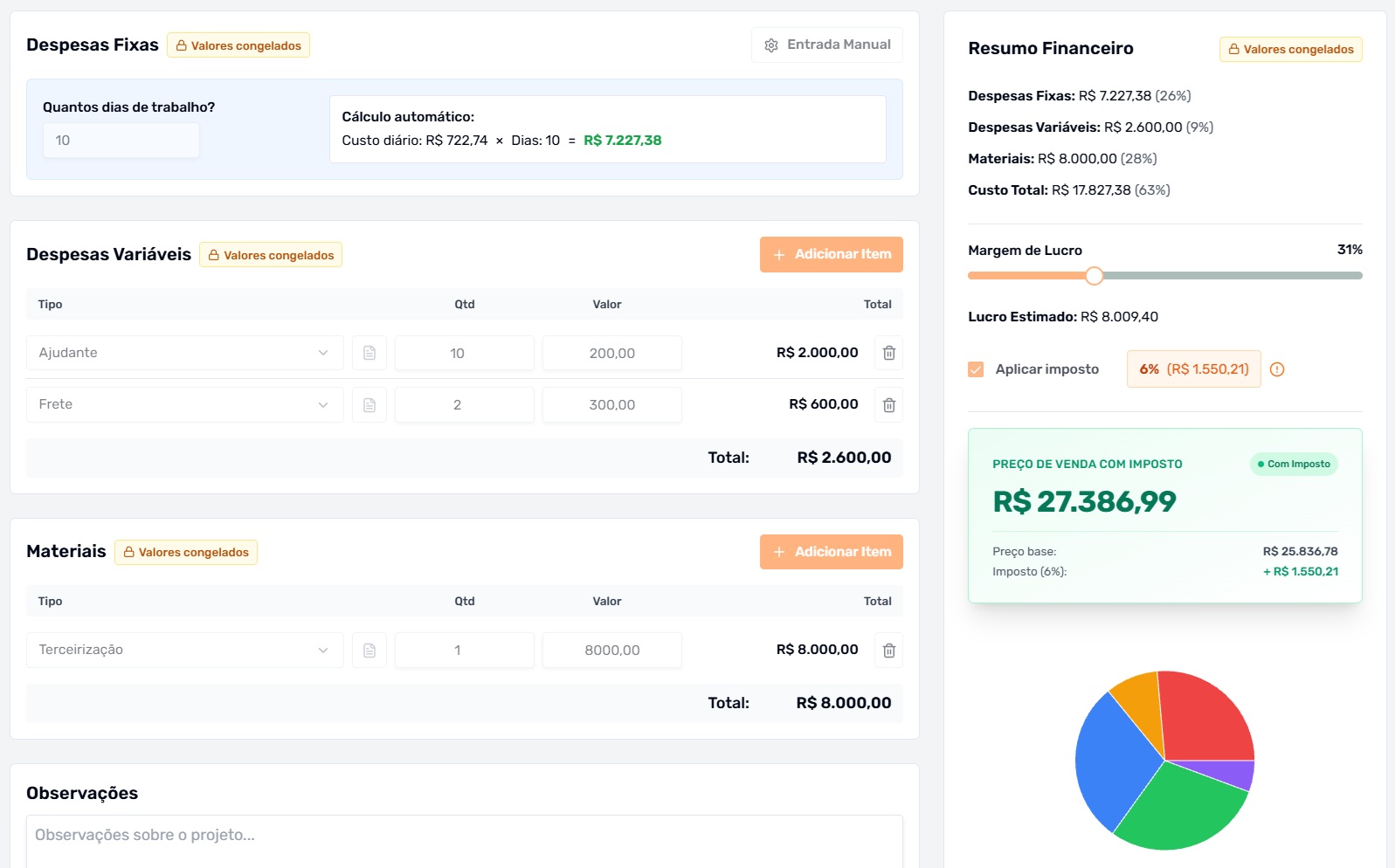Focus the Quantos dias de trabalho field
Screen dimensions: 1395x868
click(121, 141)
